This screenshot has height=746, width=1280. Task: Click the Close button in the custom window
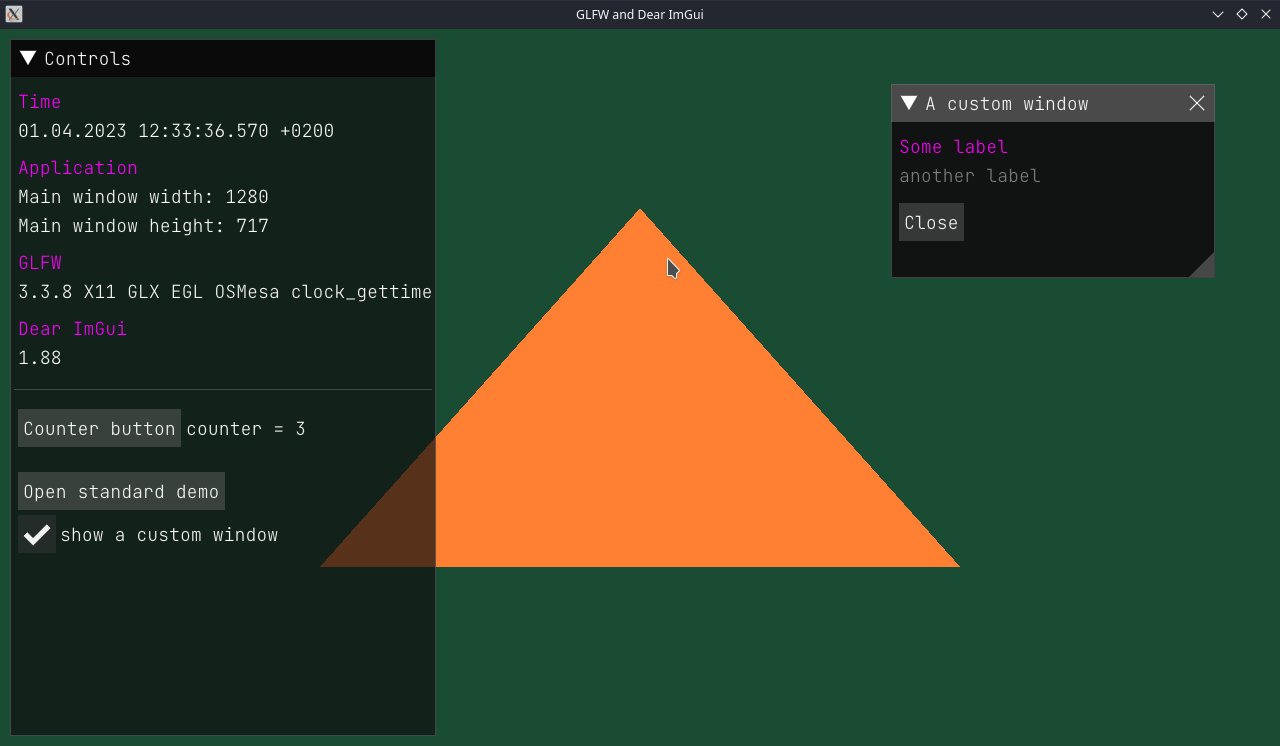931,222
